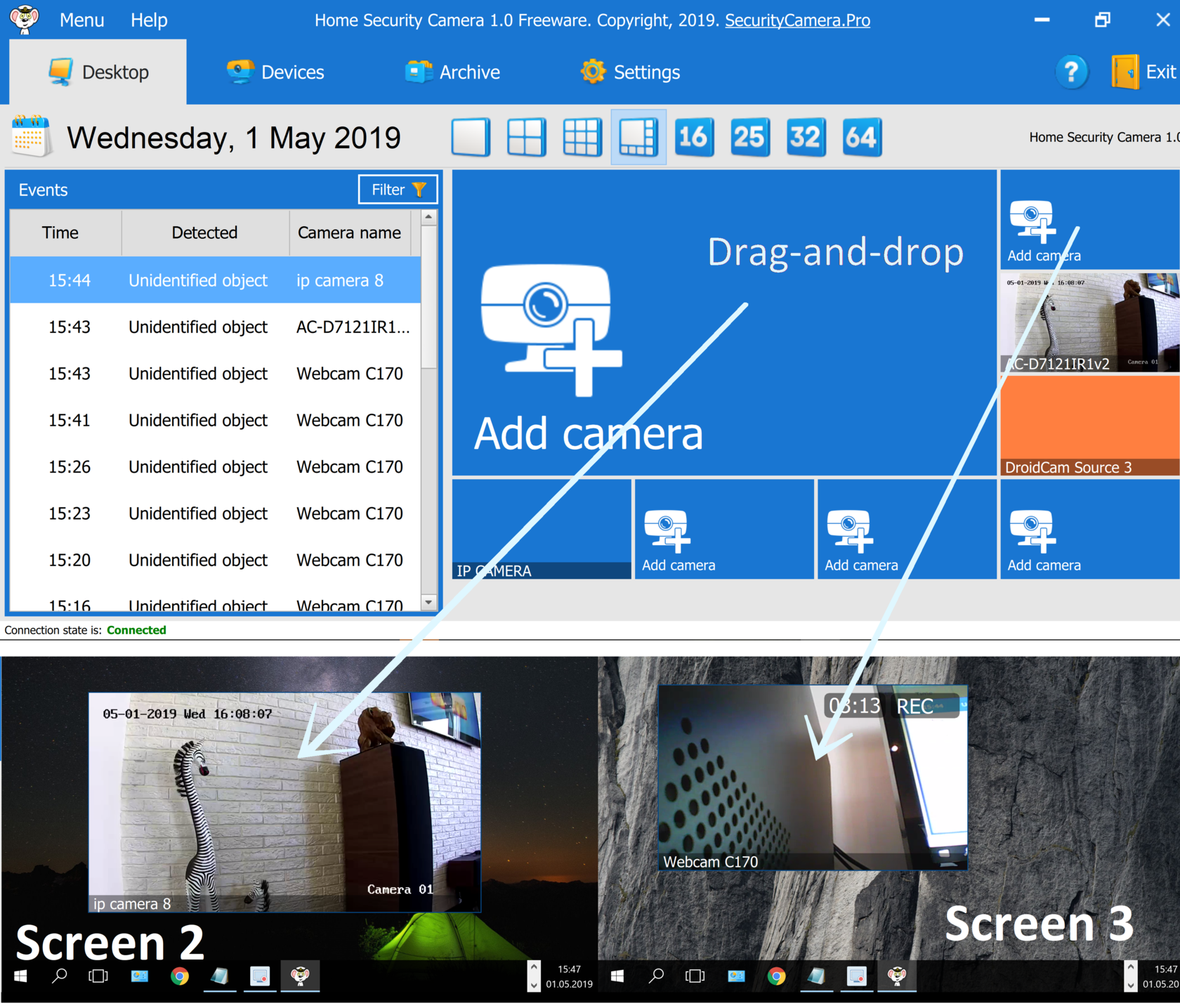
Task: Open the blue help question mark icon
Action: (x=1071, y=72)
